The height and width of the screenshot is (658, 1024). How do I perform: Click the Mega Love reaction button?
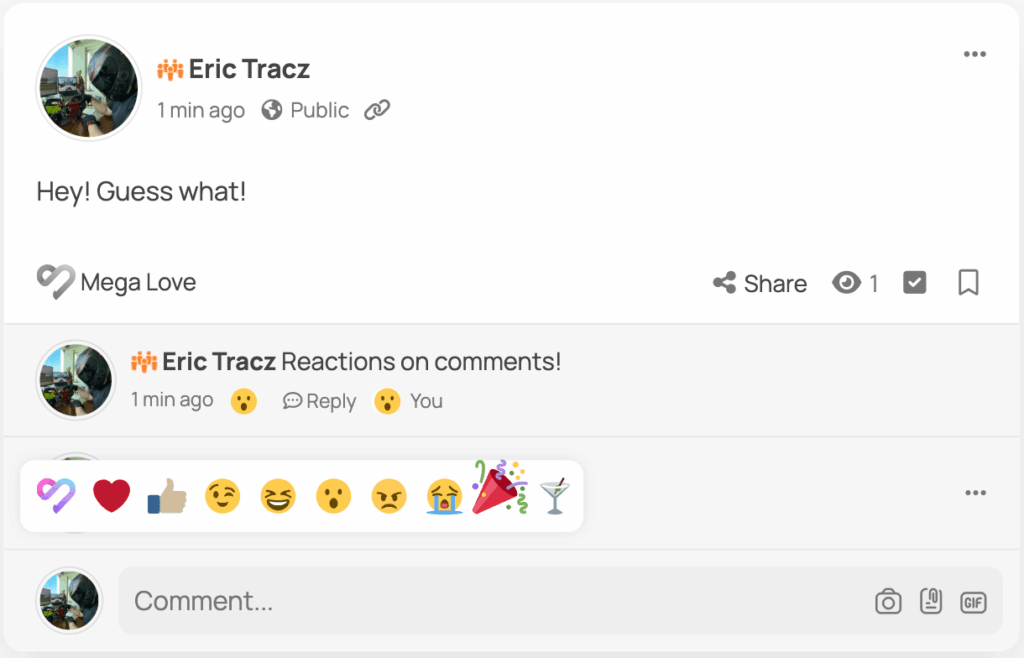coord(116,283)
